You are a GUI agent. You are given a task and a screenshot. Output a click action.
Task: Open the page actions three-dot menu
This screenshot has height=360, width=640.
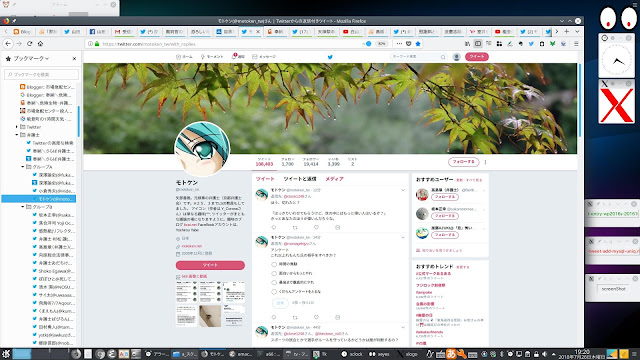click(x=399, y=44)
